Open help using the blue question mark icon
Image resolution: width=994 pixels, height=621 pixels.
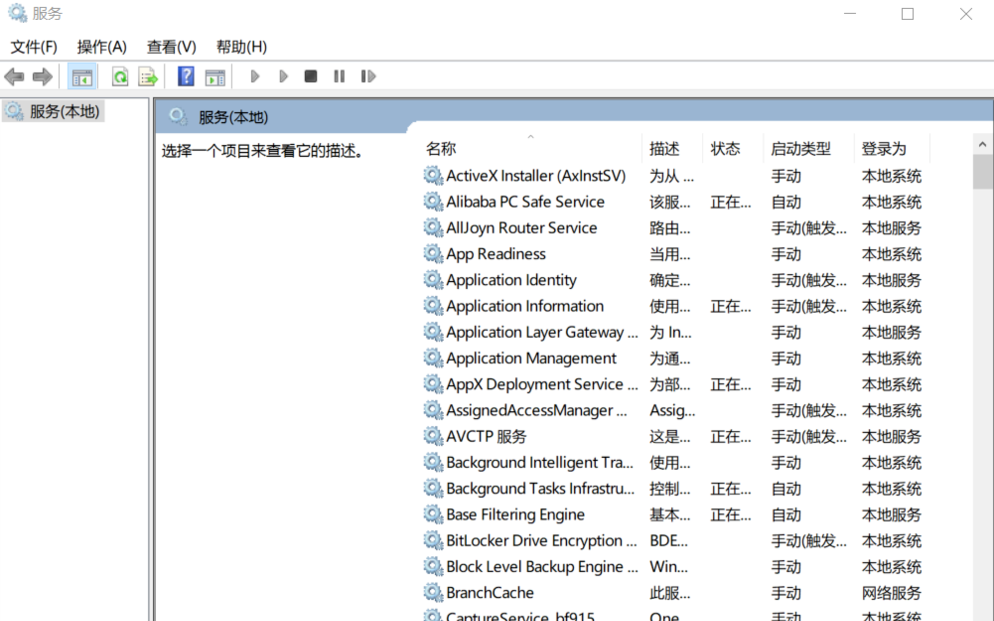(186, 76)
